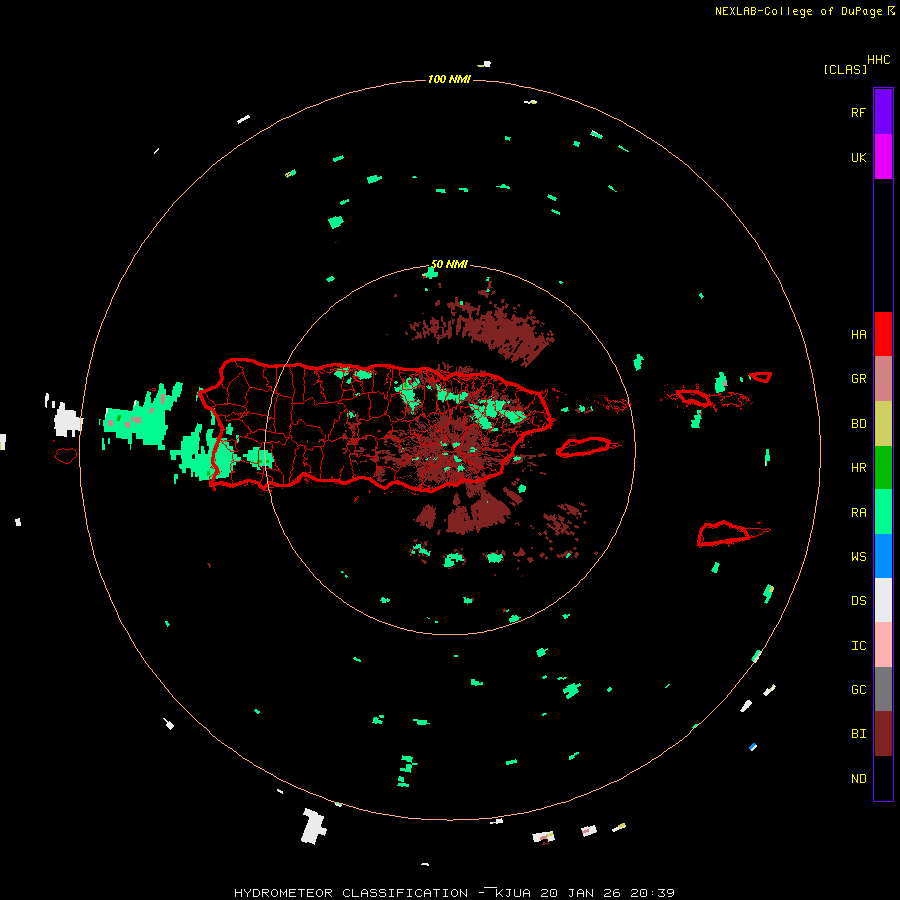
Task: Select the red HA legend color
Action: pyautogui.click(x=883, y=334)
